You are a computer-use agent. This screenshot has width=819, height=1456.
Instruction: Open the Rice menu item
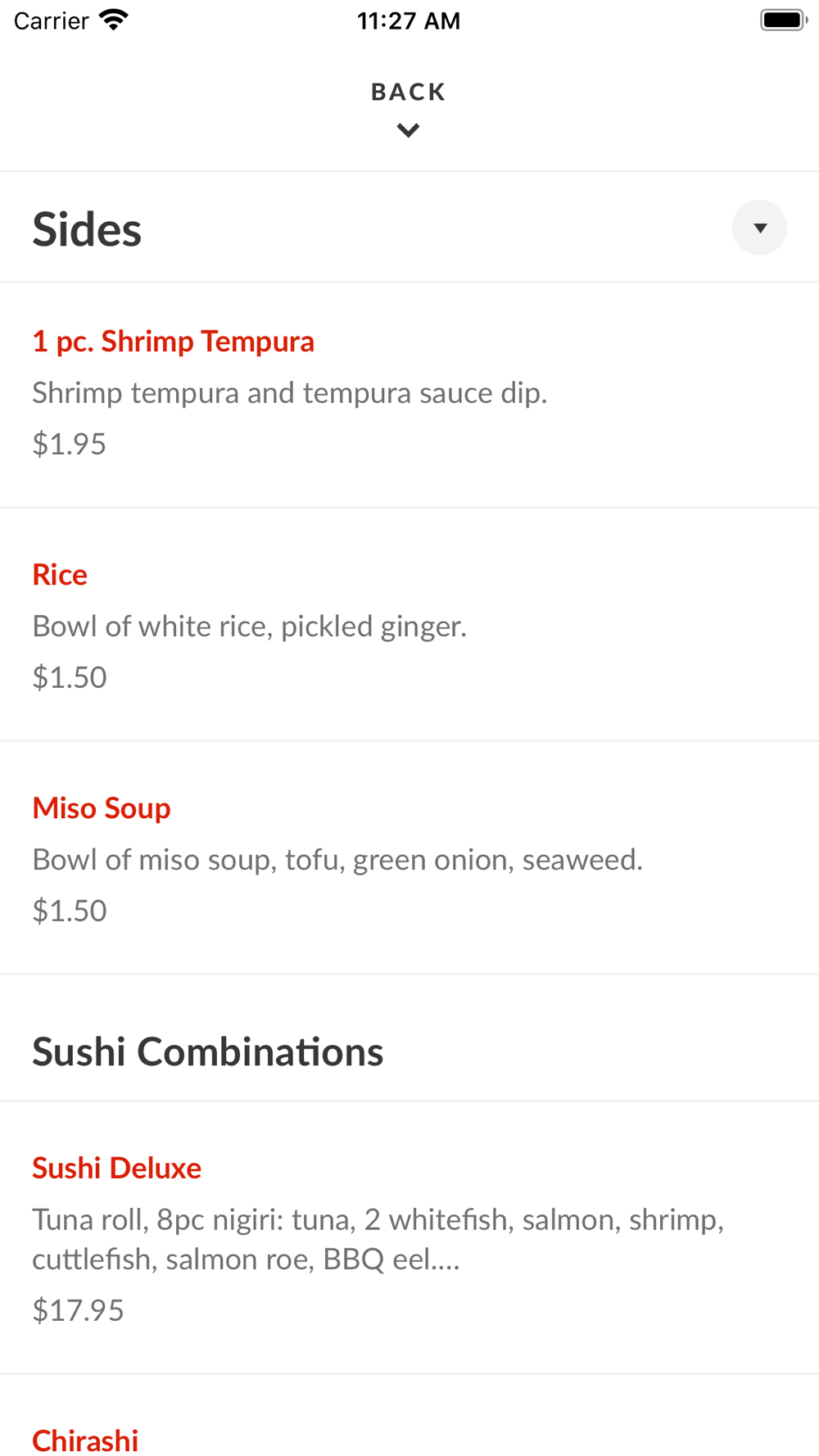pyautogui.click(x=409, y=625)
